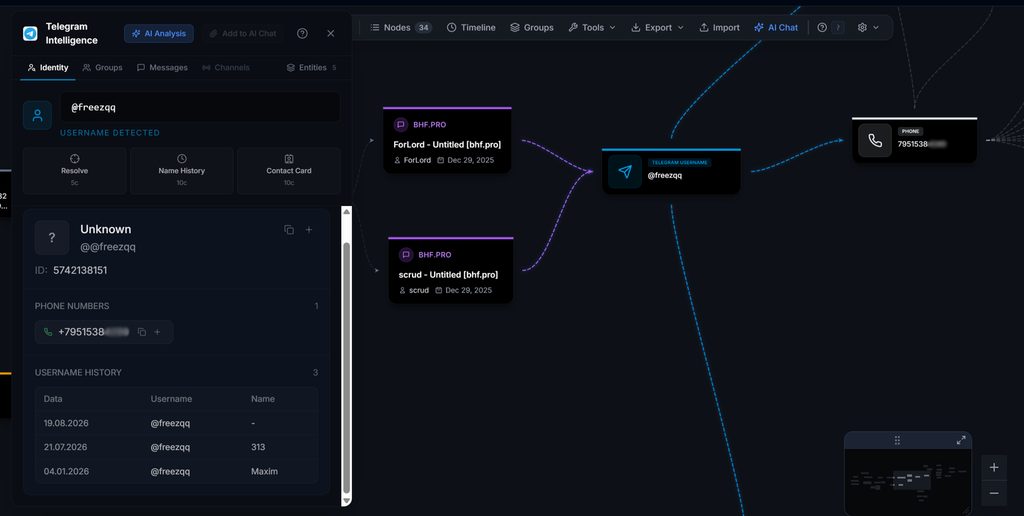Image resolution: width=1024 pixels, height=516 pixels.
Task: Switch to the Messages tab
Action: 162,67
